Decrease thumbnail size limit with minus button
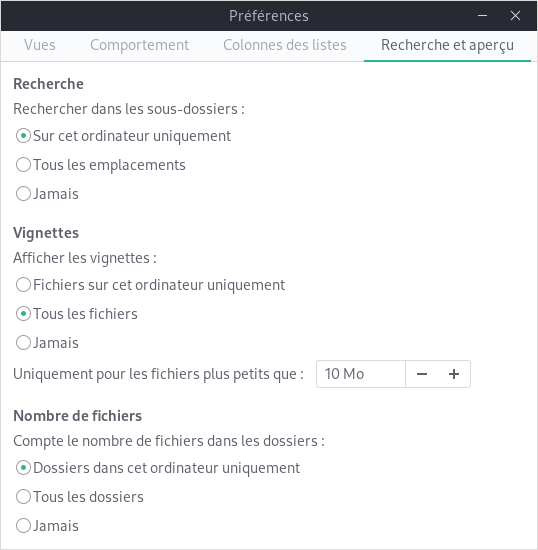The width and height of the screenshot is (538, 550). [422, 374]
